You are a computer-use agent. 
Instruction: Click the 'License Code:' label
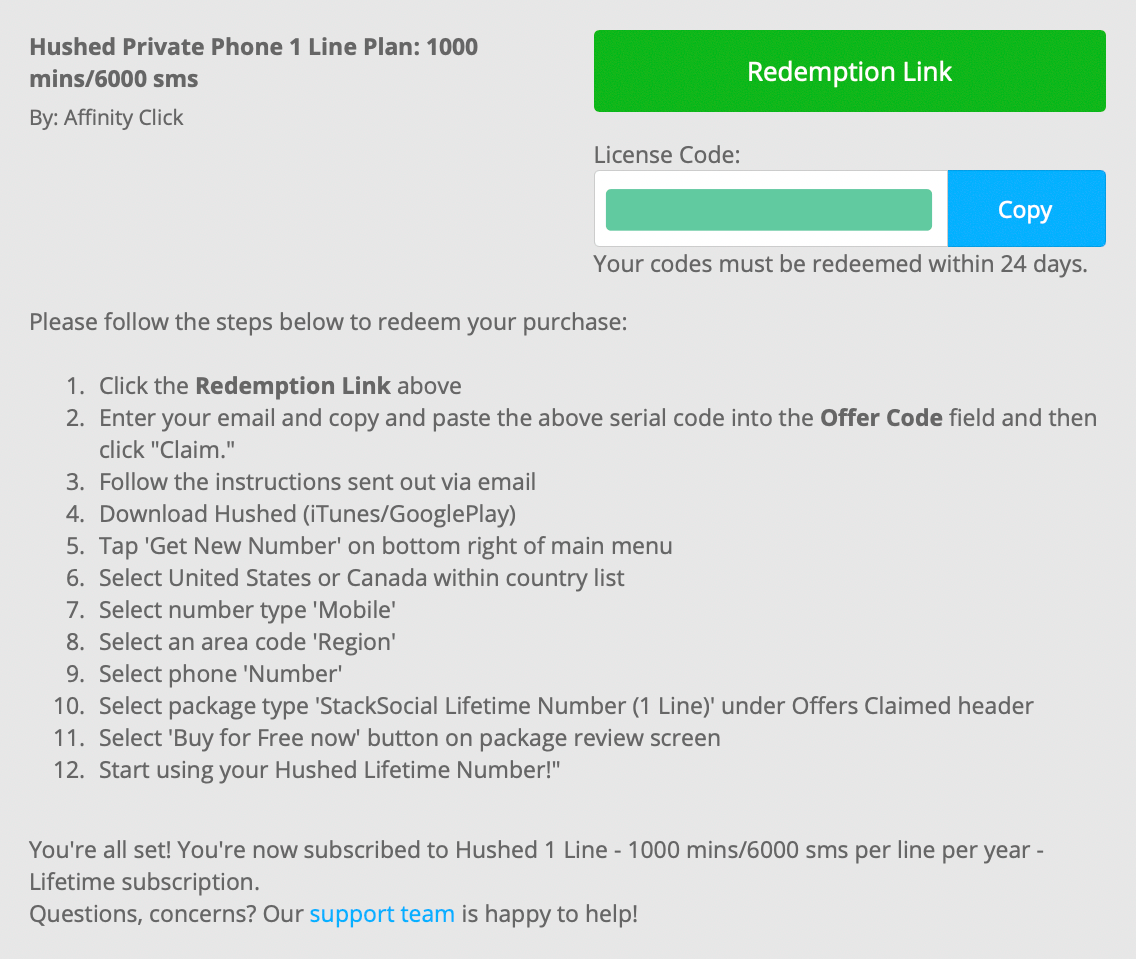(667, 155)
